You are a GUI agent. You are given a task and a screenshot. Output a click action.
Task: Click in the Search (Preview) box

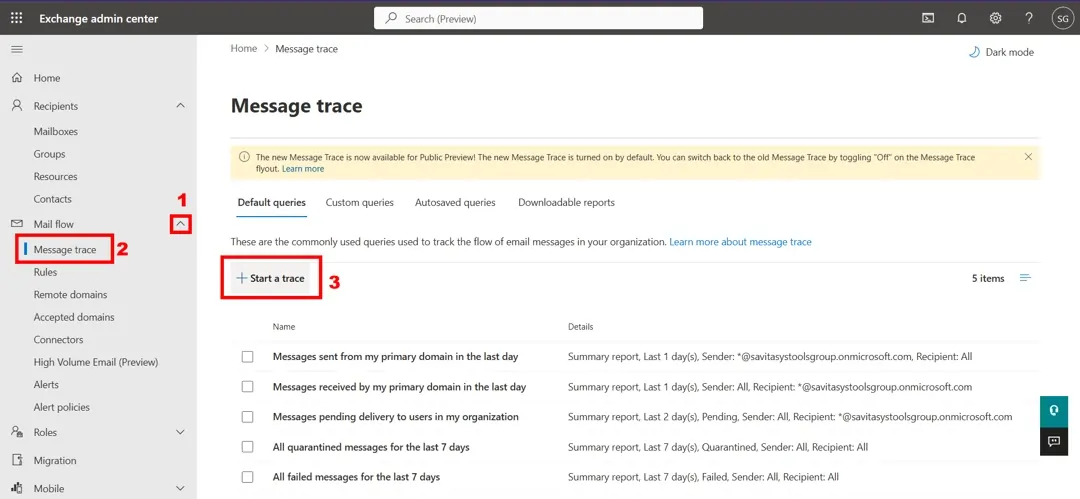click(x=539, y=19)
